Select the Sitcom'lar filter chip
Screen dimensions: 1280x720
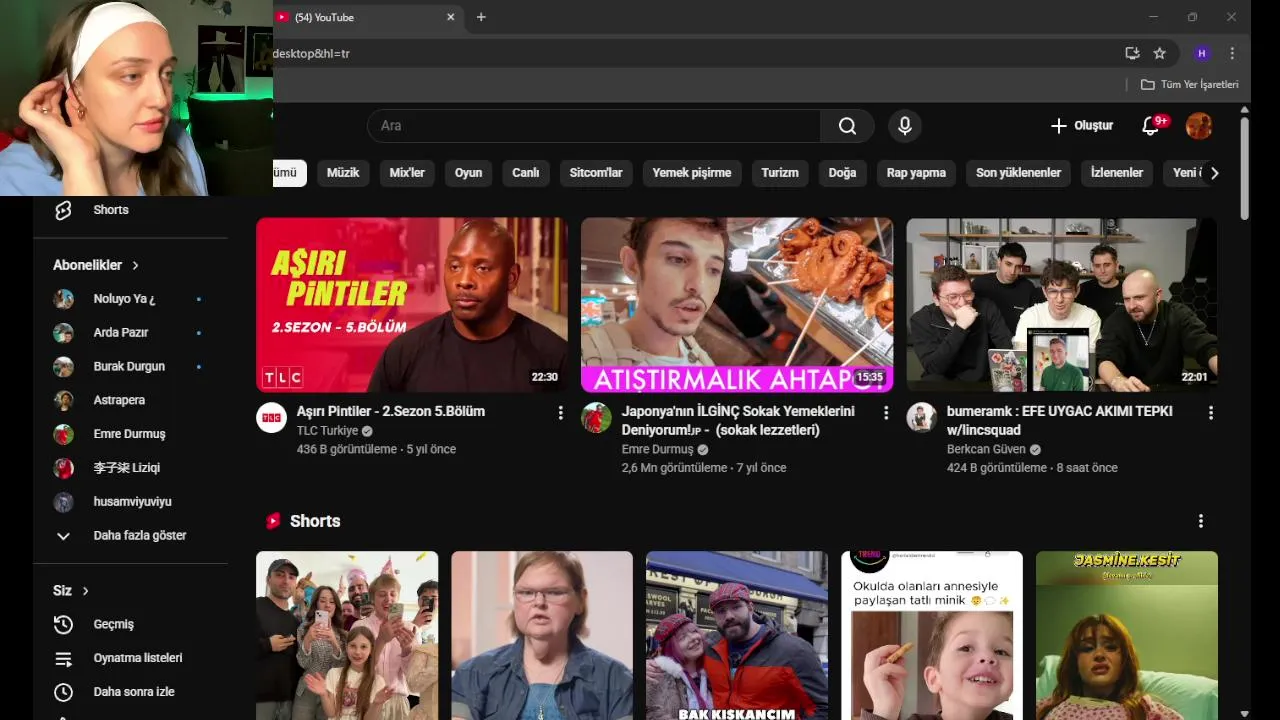596,173
